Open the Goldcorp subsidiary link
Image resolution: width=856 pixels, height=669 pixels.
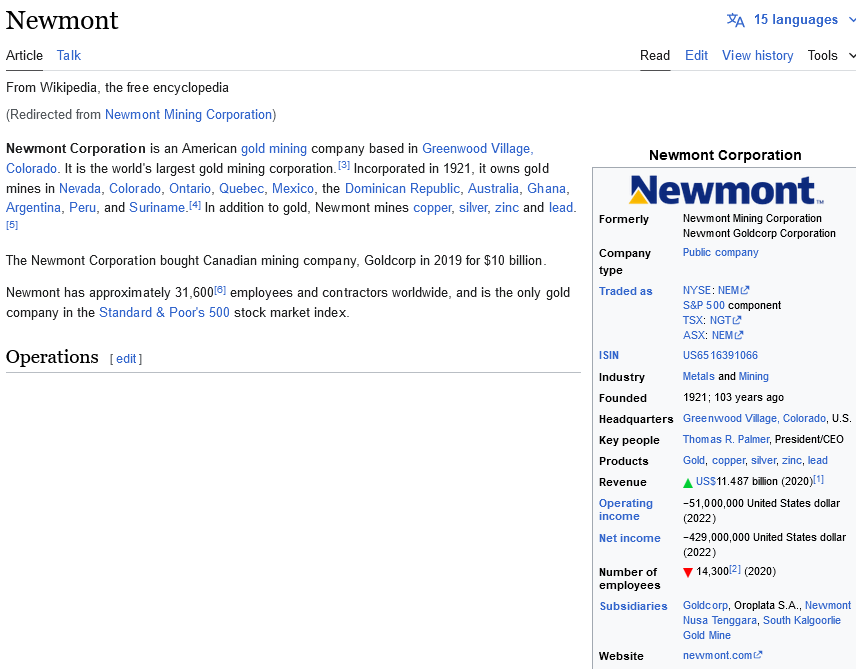coord(705,605)
